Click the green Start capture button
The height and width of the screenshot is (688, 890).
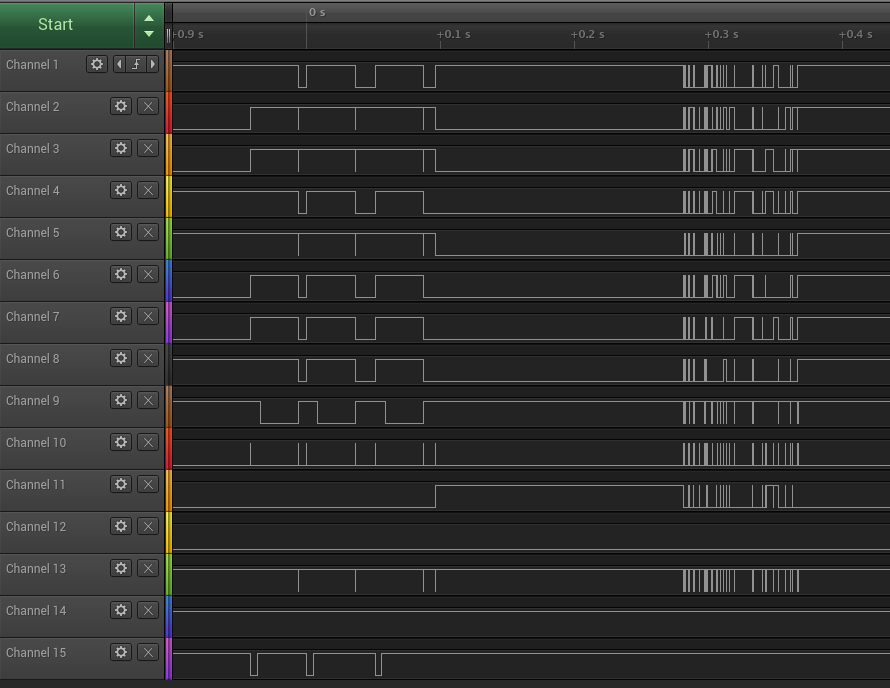click(67, 25)
